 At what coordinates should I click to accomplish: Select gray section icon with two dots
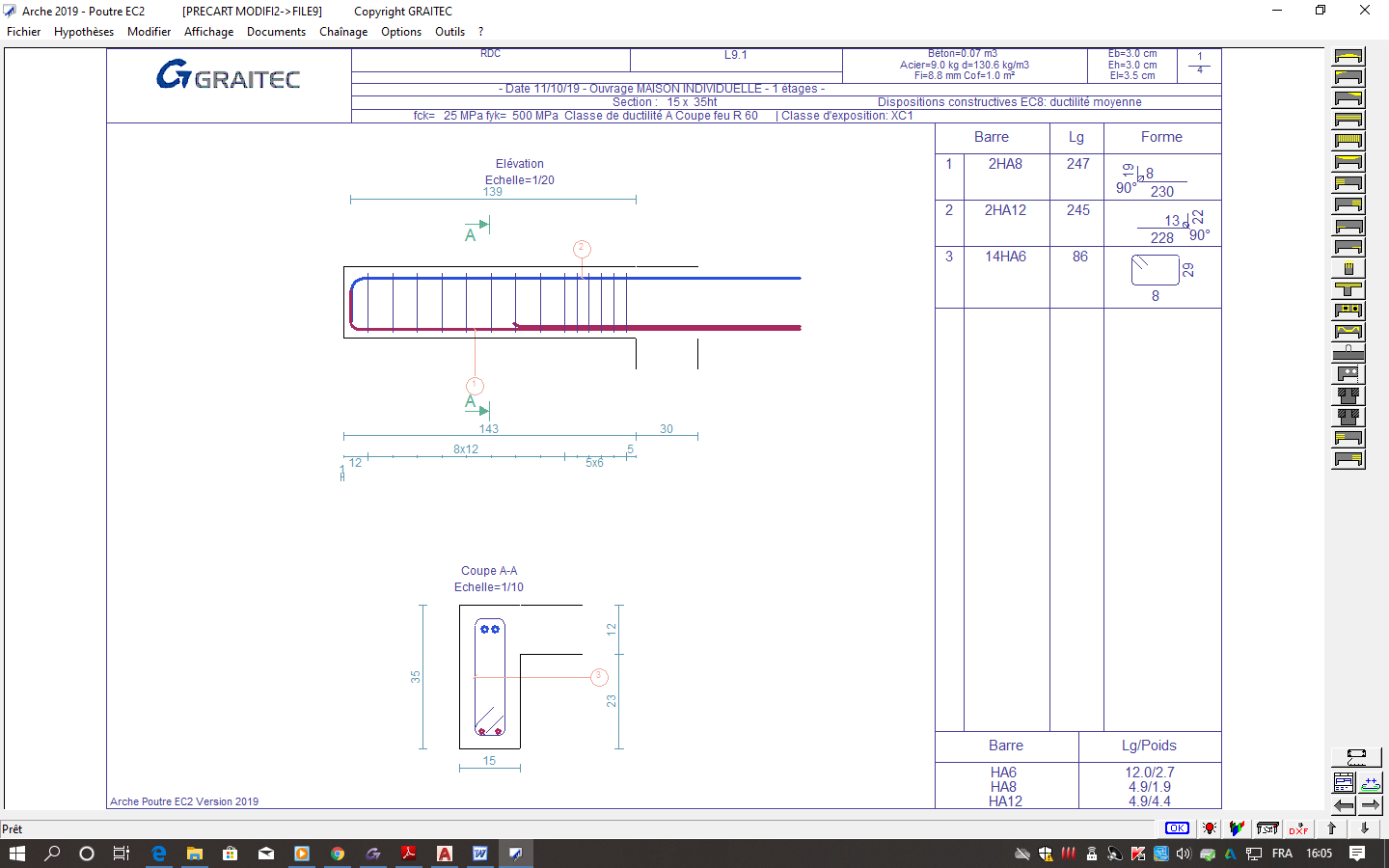(x=1348, y=374)
